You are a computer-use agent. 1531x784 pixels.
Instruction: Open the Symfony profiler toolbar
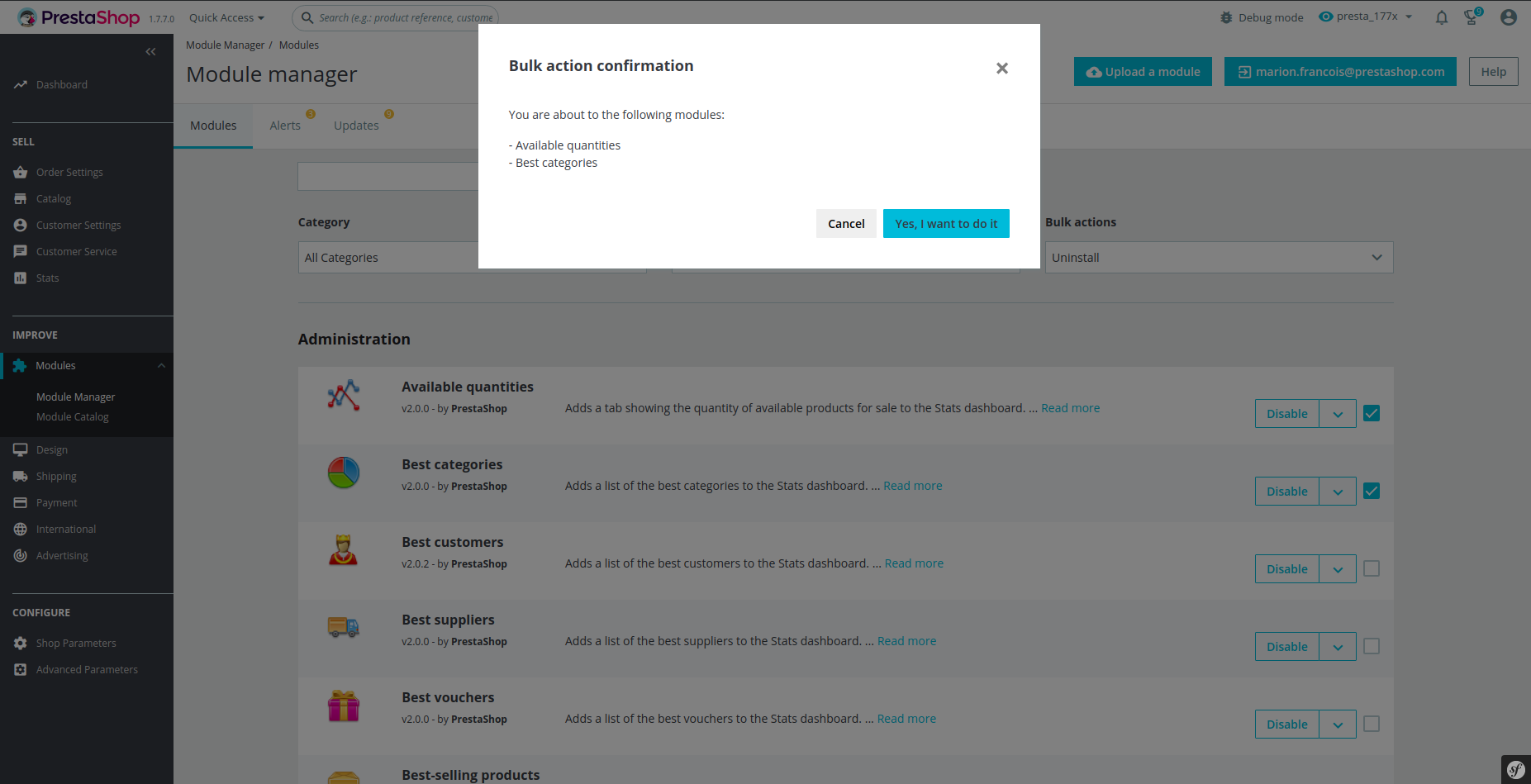click(x=1514, y=769)
